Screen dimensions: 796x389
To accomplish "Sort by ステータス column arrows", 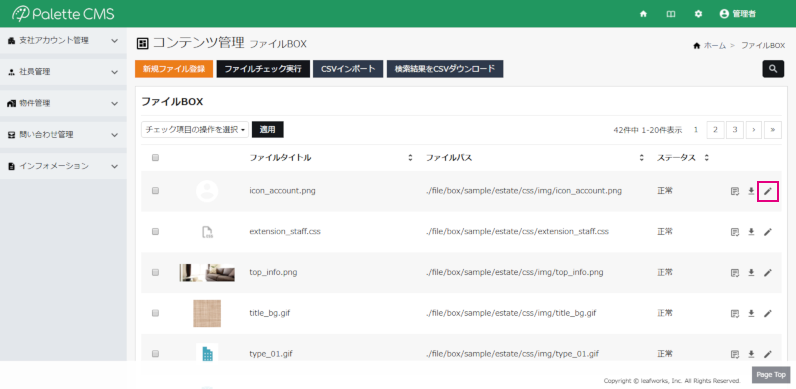I will pyautogui.click(x=706, y=158).
